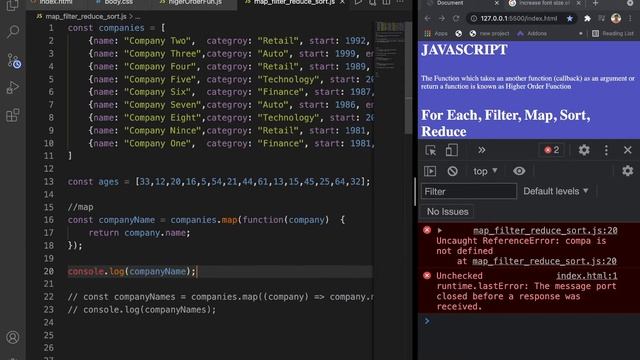Open the index.html:1 source link

(x=587, y=276)
